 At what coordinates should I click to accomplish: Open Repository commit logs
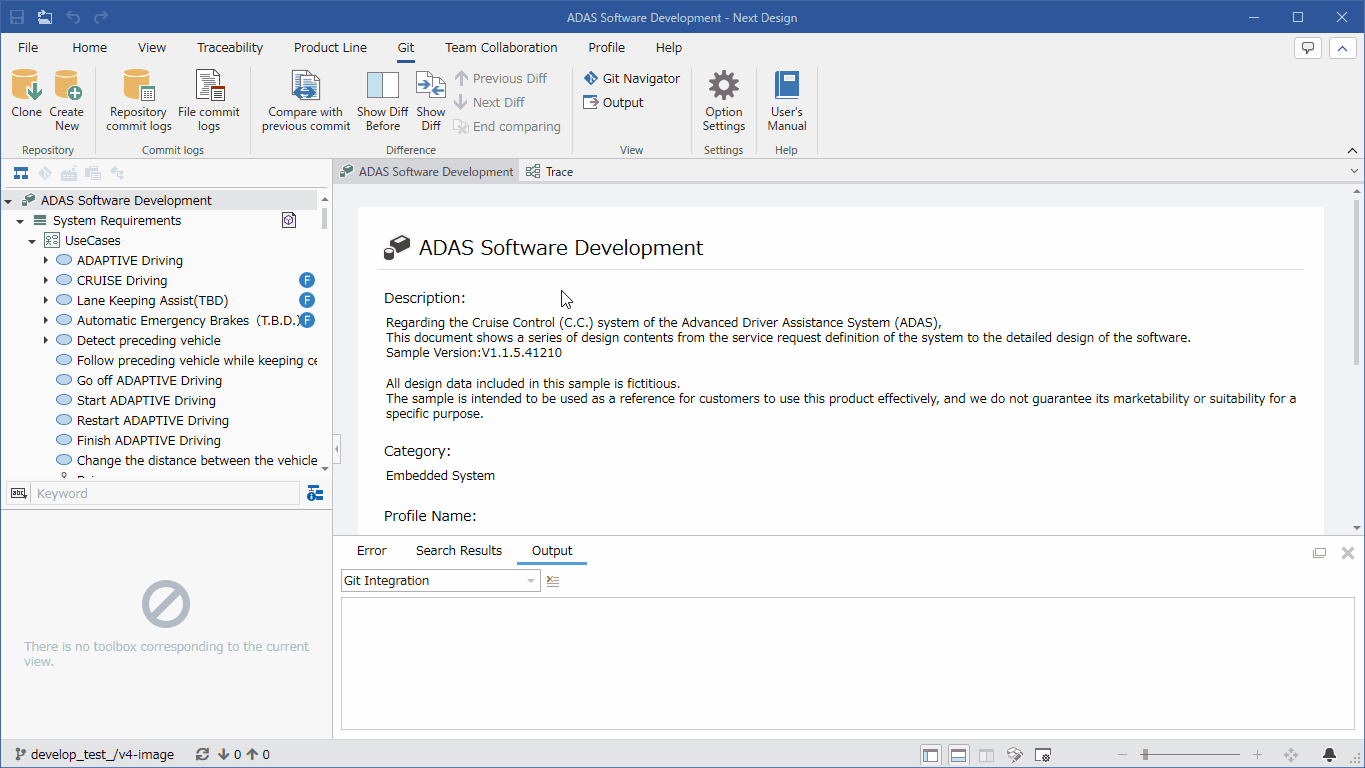pyautogui.click(x=139, y=100)
